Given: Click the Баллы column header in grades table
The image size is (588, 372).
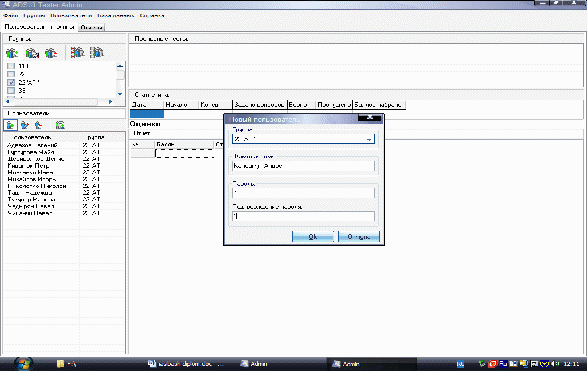Looking at the screenshot, I should pos(184,144).
